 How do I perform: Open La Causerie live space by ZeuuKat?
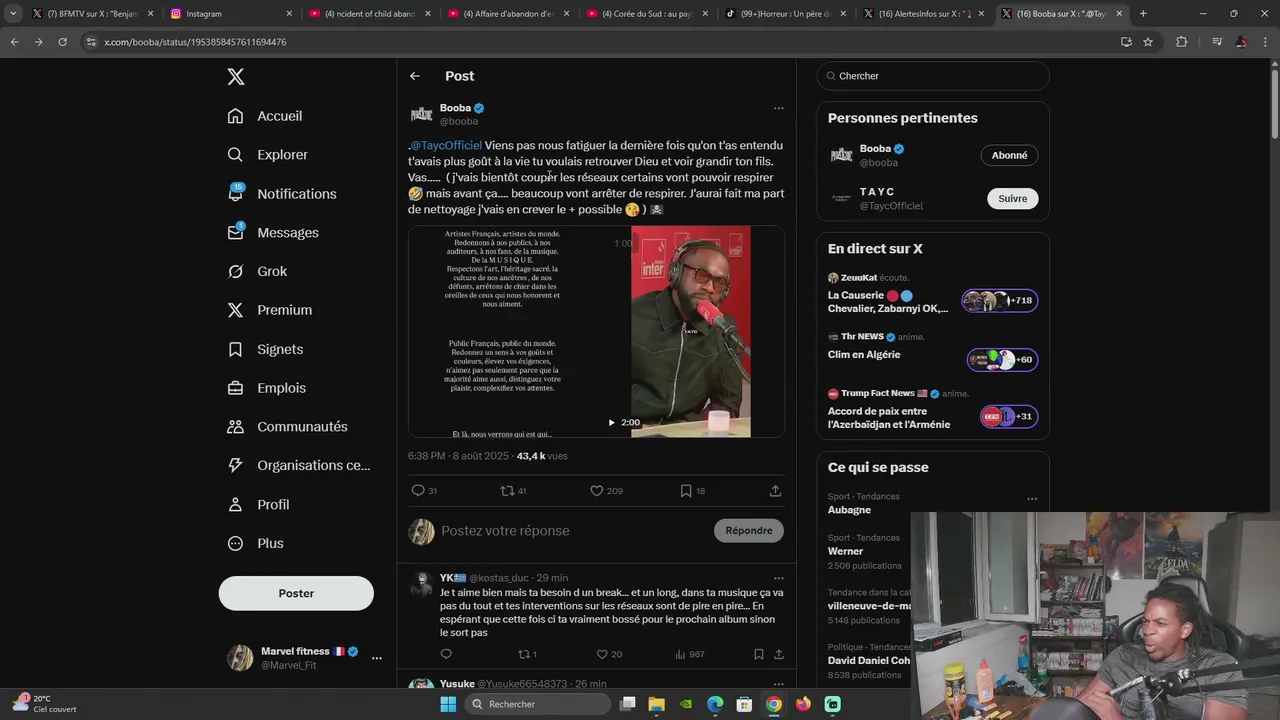pyautogui.click(x=933, y=294)
